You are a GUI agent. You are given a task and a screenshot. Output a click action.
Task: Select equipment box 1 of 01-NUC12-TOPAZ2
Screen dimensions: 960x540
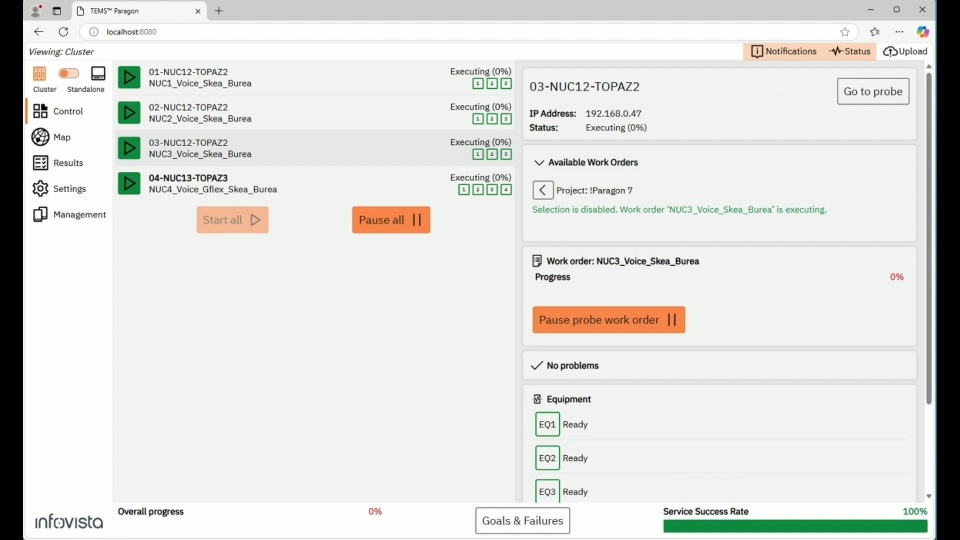point(478,83)
